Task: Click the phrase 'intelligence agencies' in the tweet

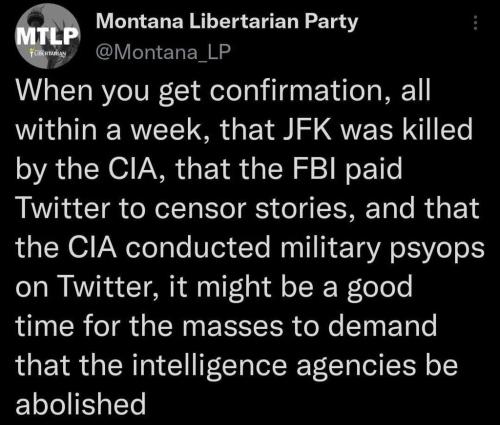Action: click(274, 366)
